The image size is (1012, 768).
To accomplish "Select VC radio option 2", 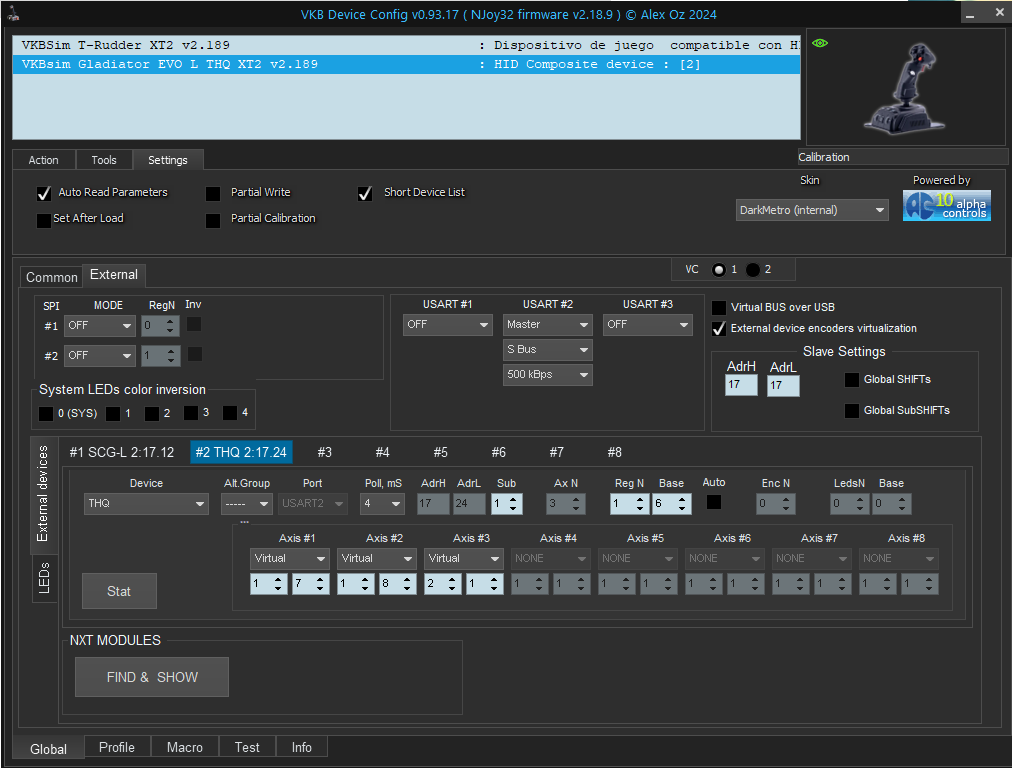I will click(753, 270).
